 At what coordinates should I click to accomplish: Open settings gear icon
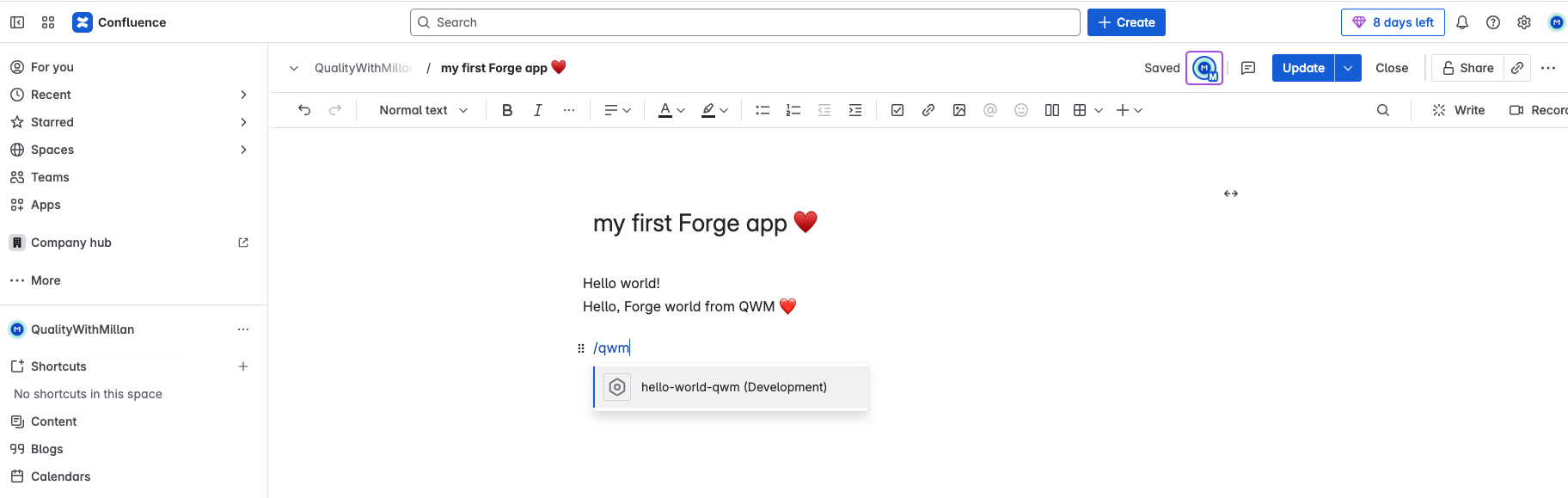coord(1524,22)
